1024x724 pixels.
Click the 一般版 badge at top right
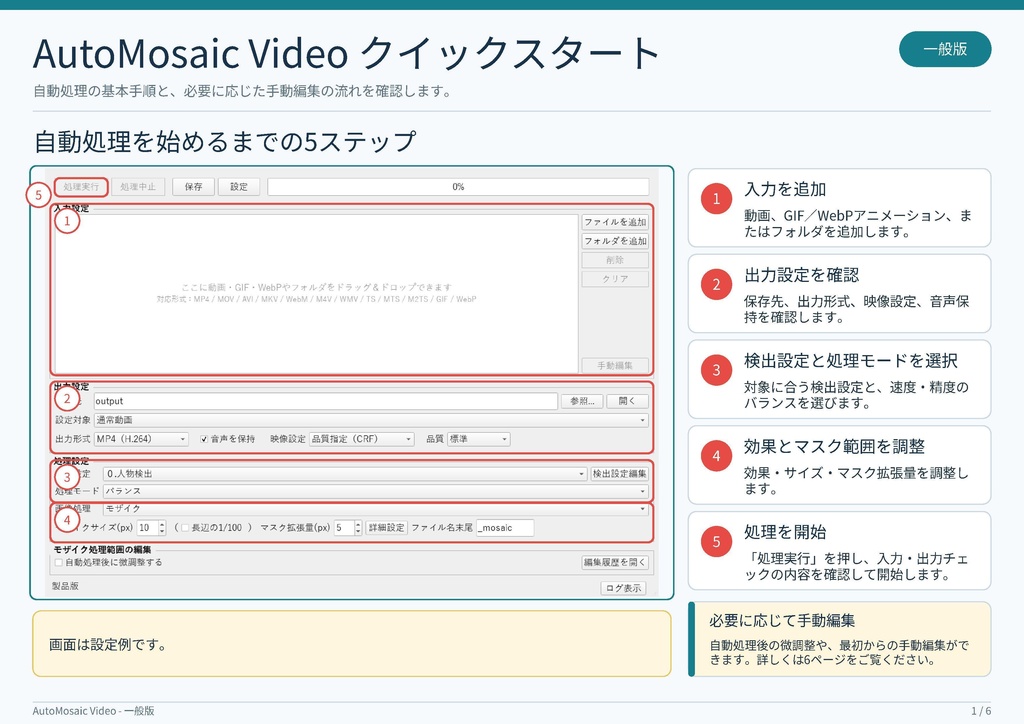tap(945, 49)
